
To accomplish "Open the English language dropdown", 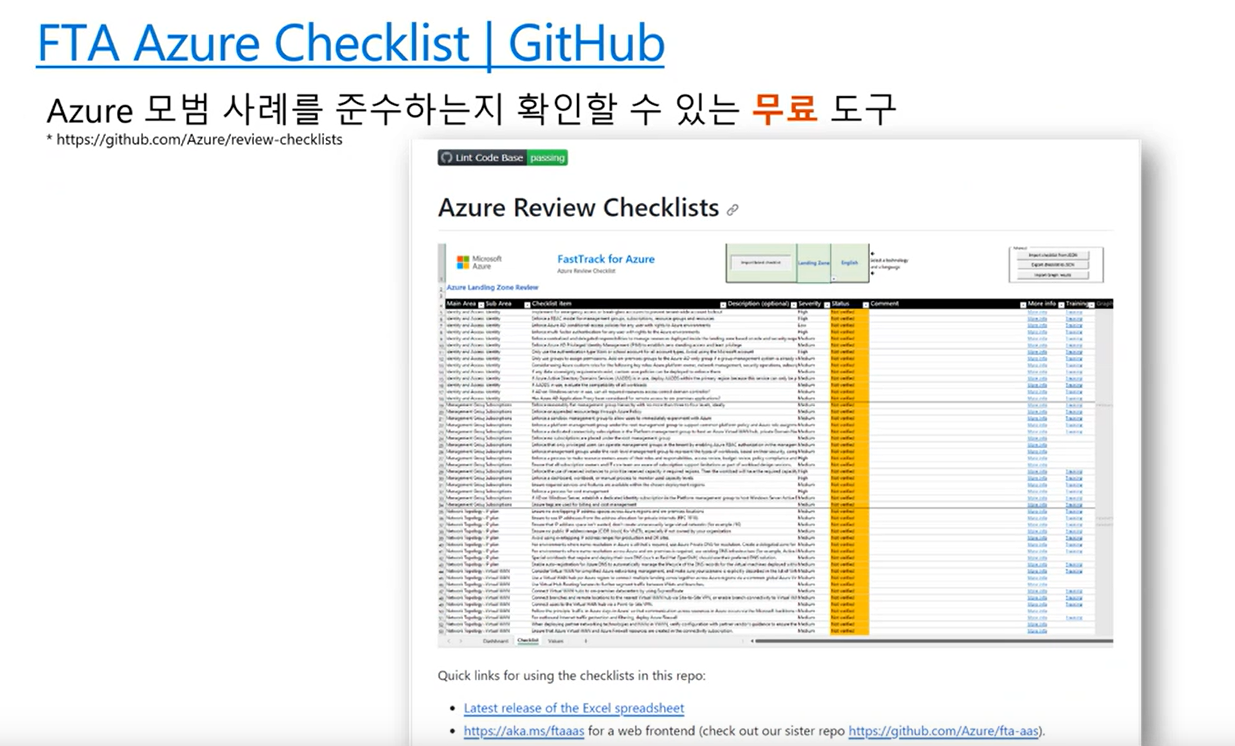I will [849, 263].
